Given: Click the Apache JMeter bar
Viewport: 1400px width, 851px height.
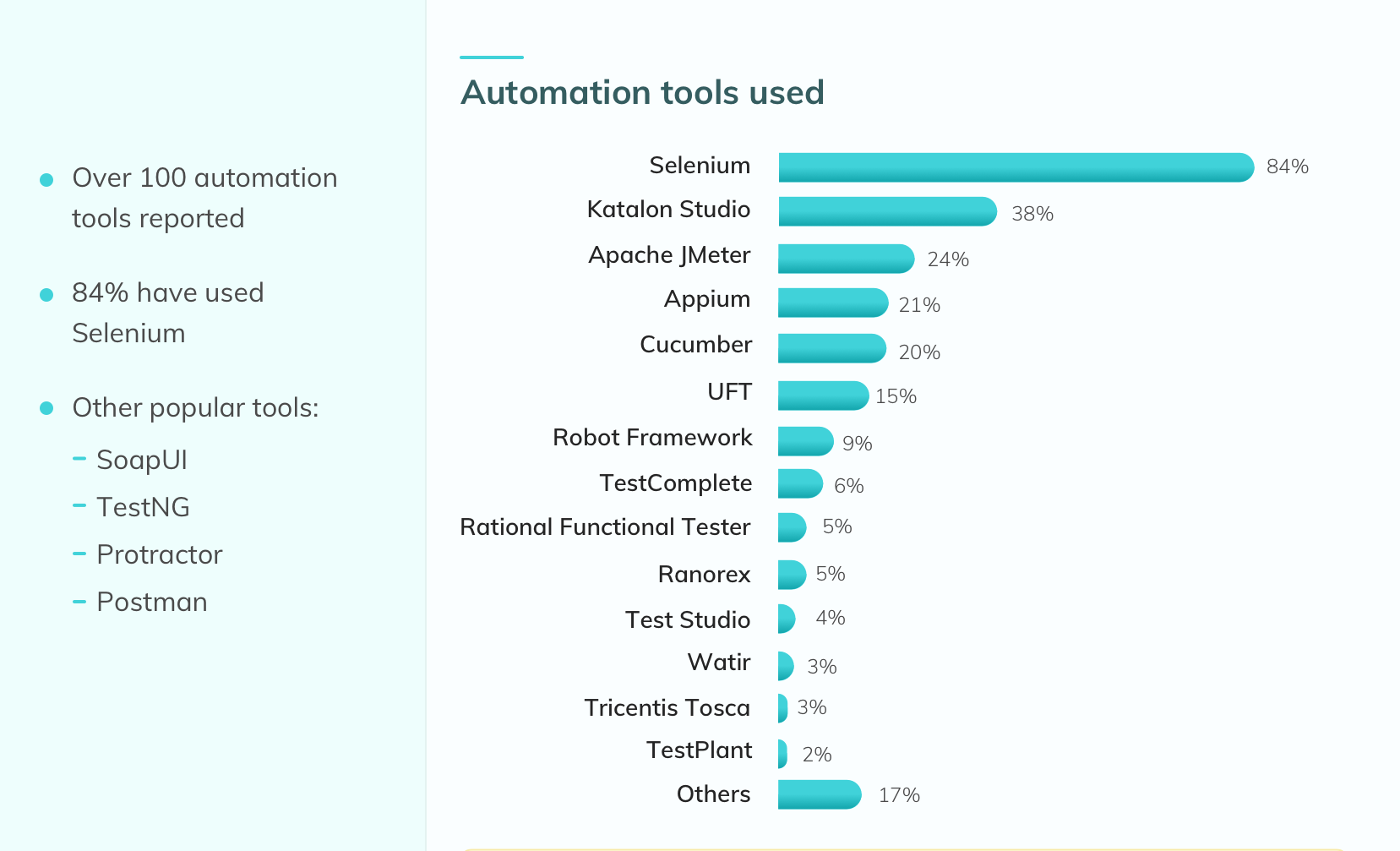Looking at the screenshot, I should tap(846, 259).
